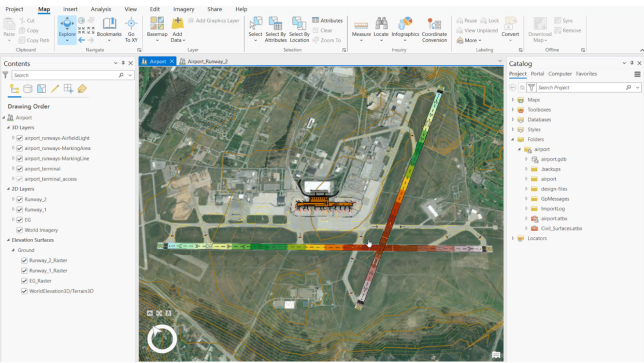Toggle airport_terminal layer visibility
Viewport: 644px width, 363px height.
[19, 169]
